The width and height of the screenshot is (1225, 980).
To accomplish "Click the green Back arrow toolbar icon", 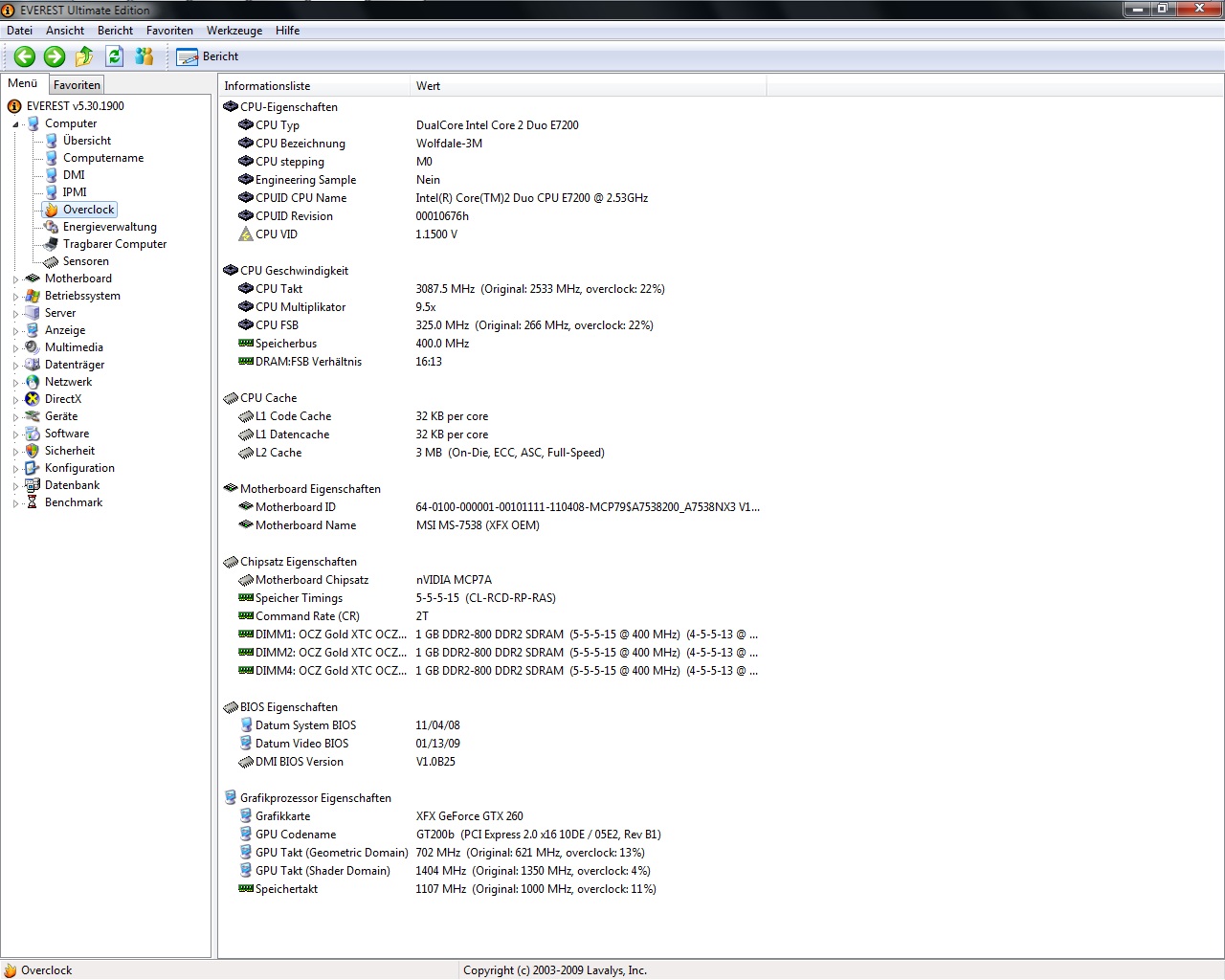I will [x=25, y=56].
